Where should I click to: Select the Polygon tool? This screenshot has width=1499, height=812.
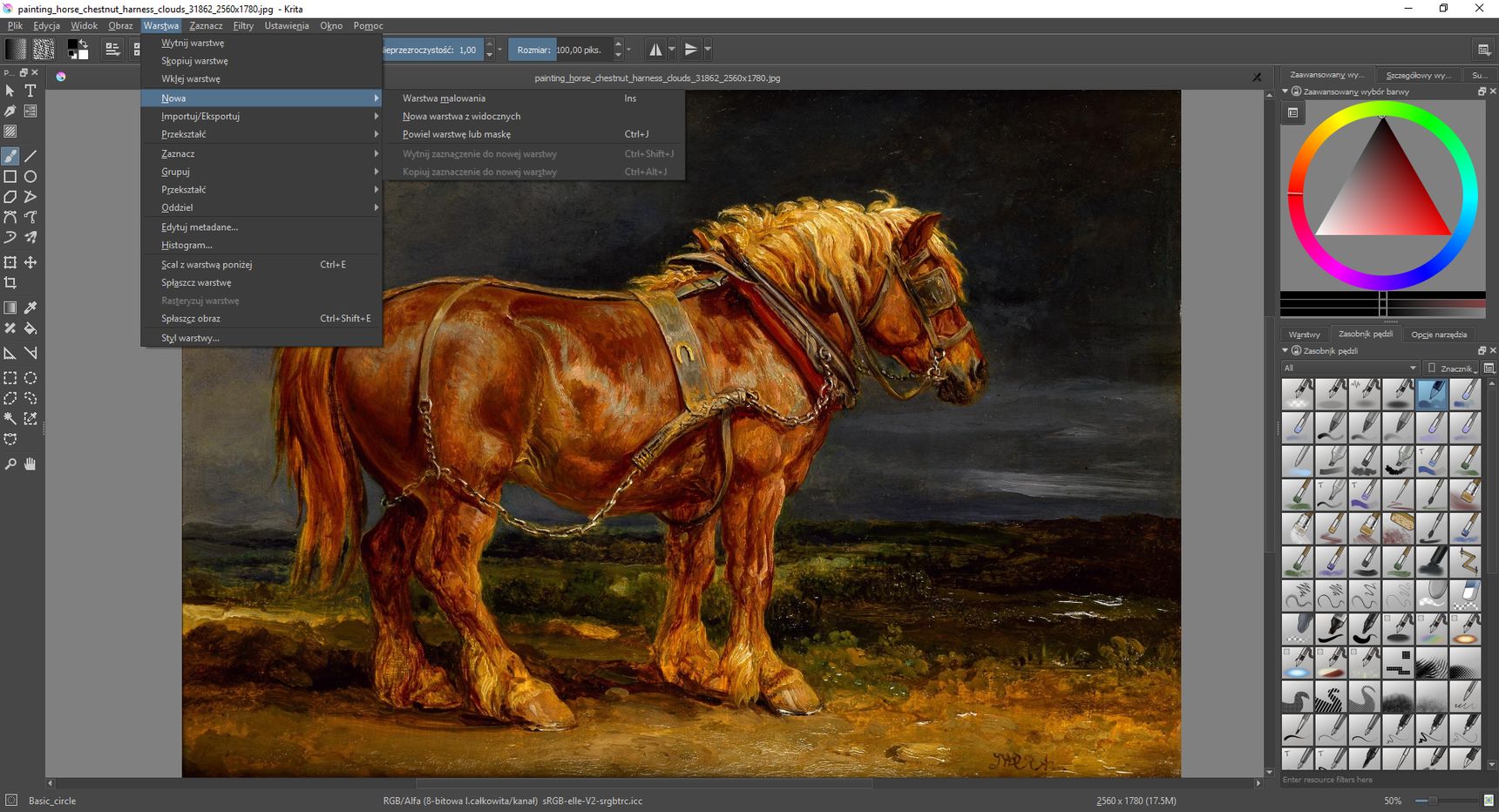point(10,197)
